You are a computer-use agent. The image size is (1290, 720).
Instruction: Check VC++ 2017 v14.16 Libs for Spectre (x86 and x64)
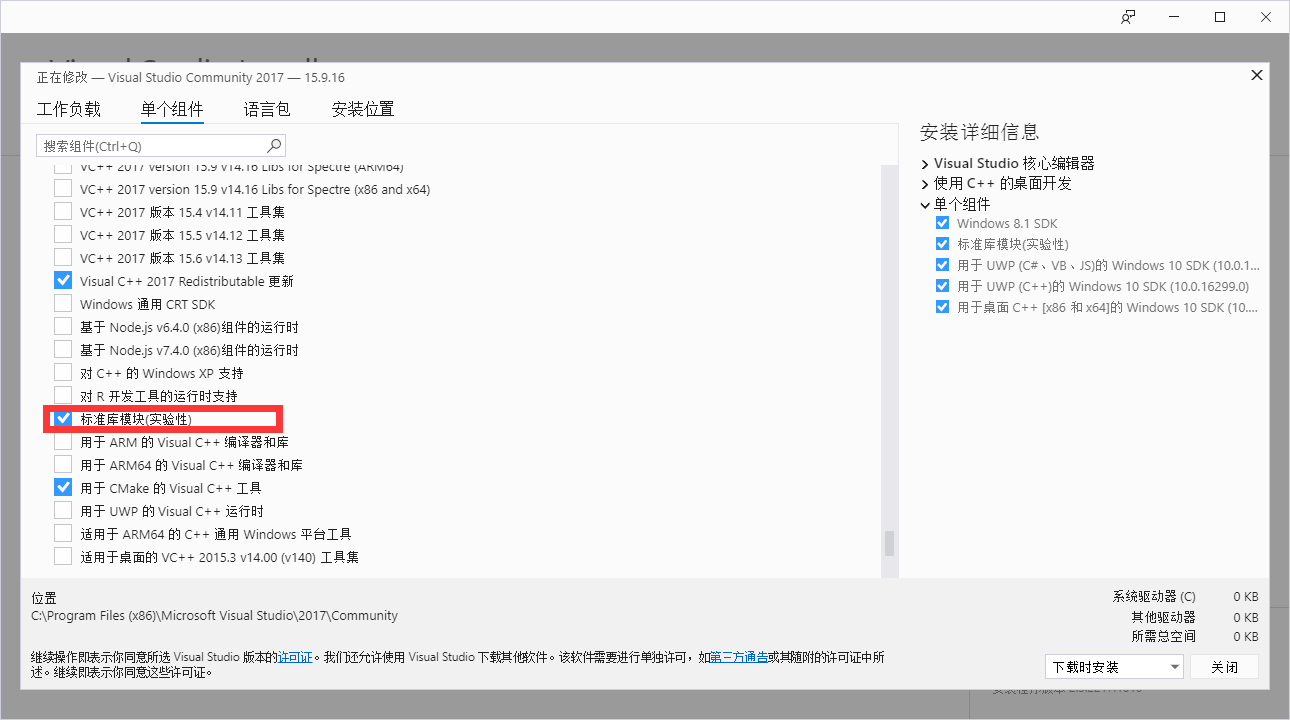tap(63, 189)
